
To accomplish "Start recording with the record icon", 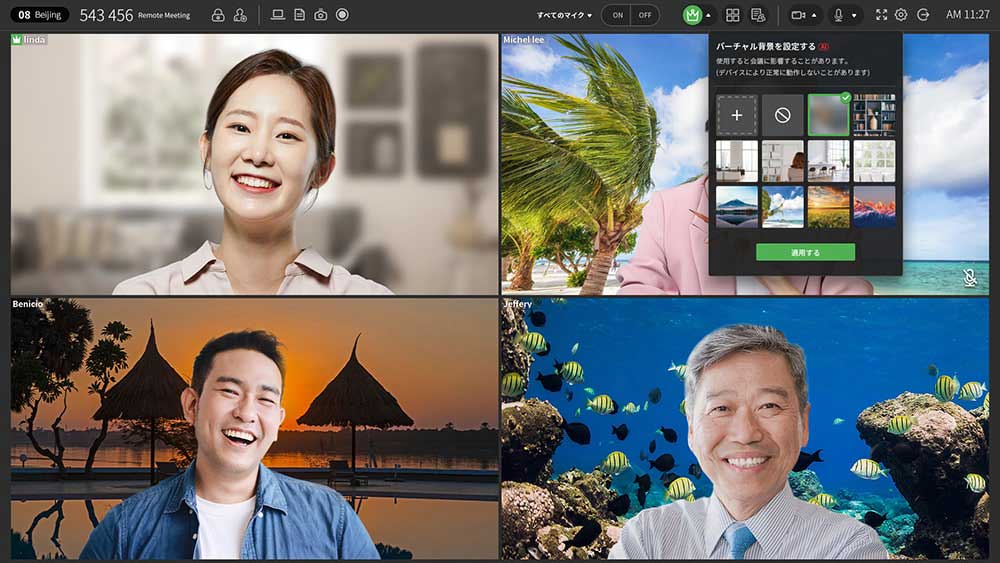I will pos(342,15).
